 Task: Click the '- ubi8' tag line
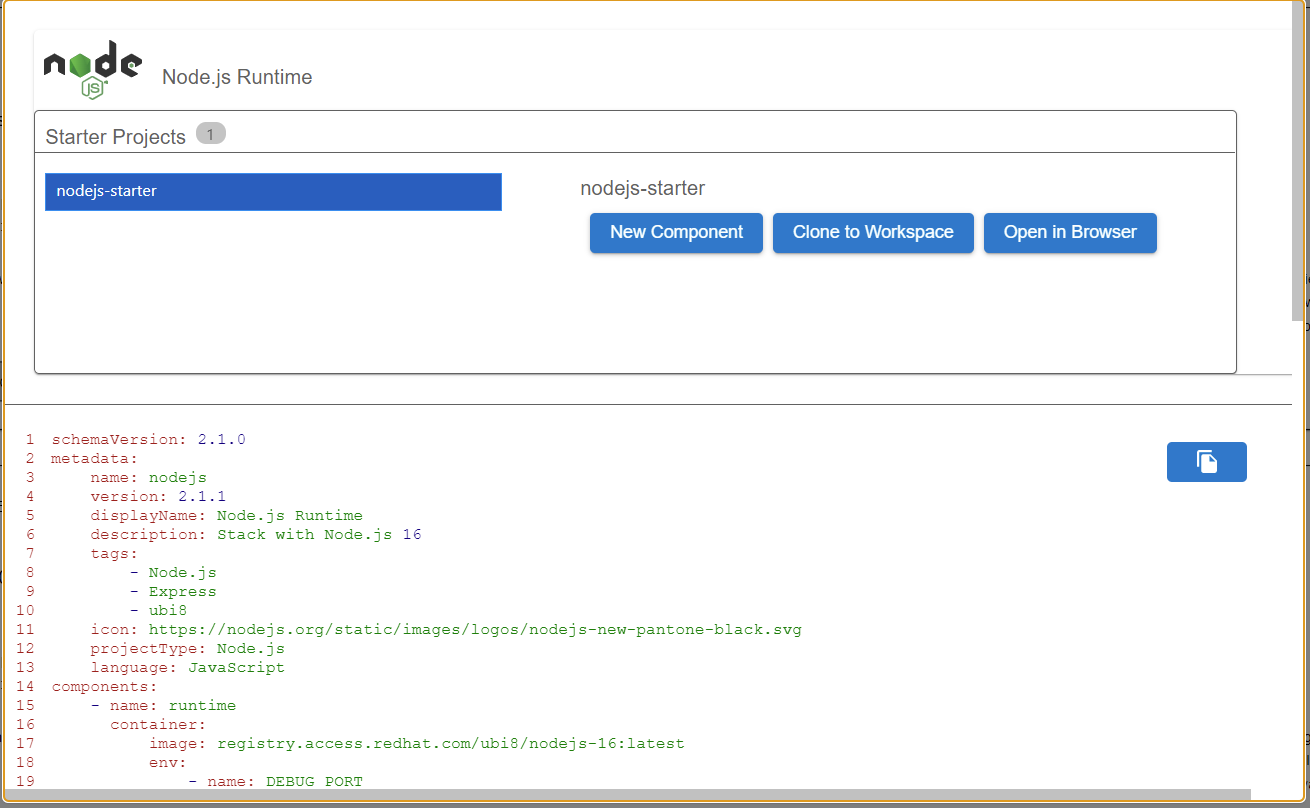coord(158,610)
